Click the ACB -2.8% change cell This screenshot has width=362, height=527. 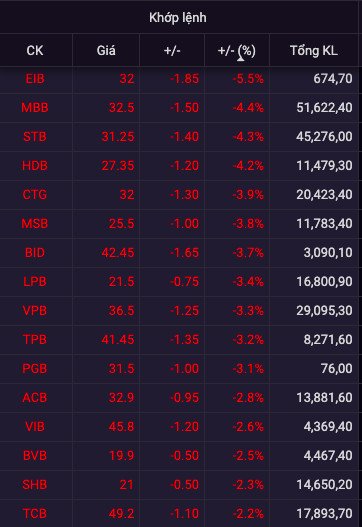point(248,397)
